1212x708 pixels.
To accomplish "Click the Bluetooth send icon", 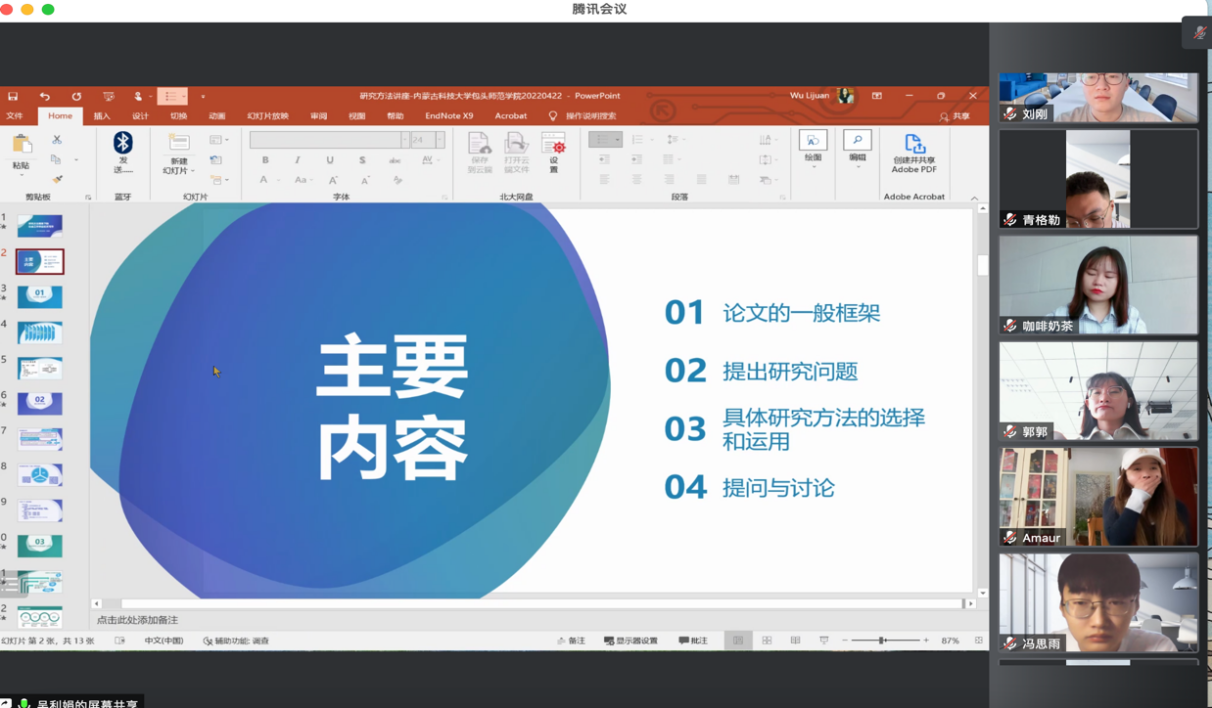I will (x=123, y=143).
